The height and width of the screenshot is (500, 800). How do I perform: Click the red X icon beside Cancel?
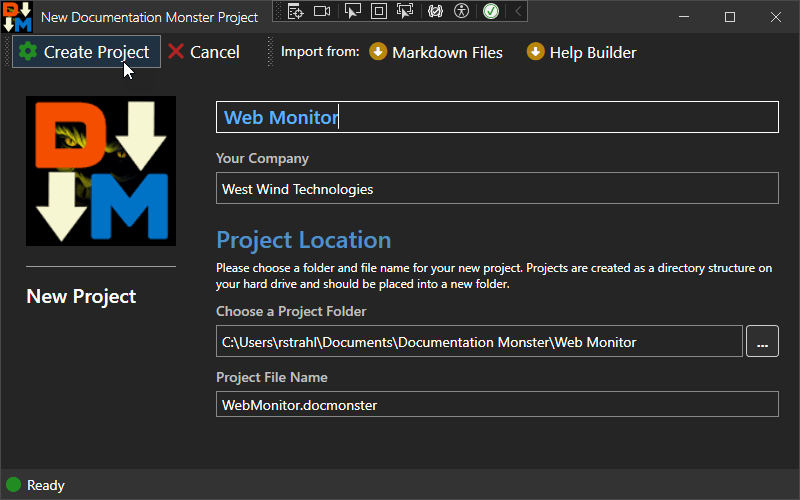point(176,51)
